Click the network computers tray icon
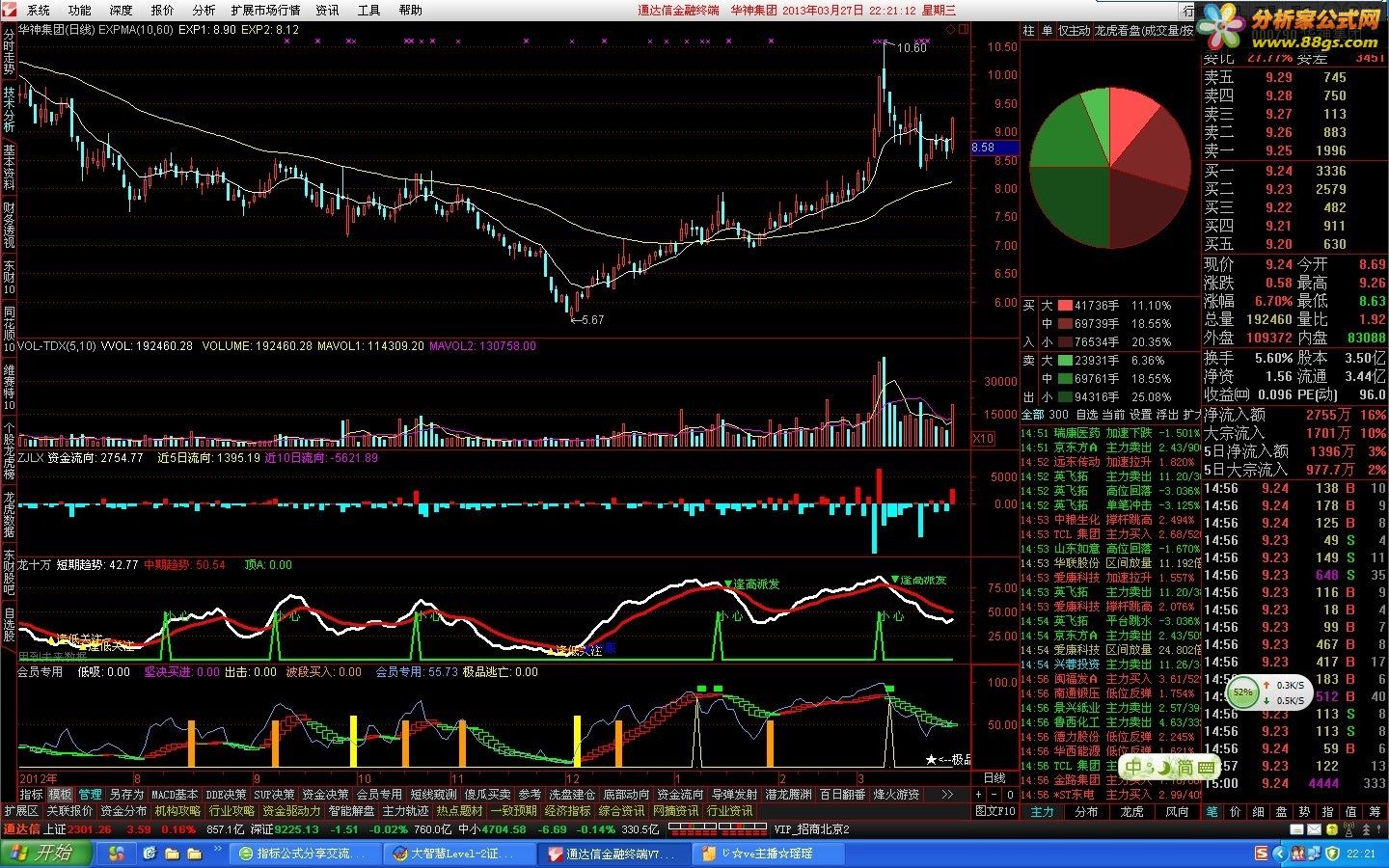The image size is (1389, 868). pos(1314,853)
